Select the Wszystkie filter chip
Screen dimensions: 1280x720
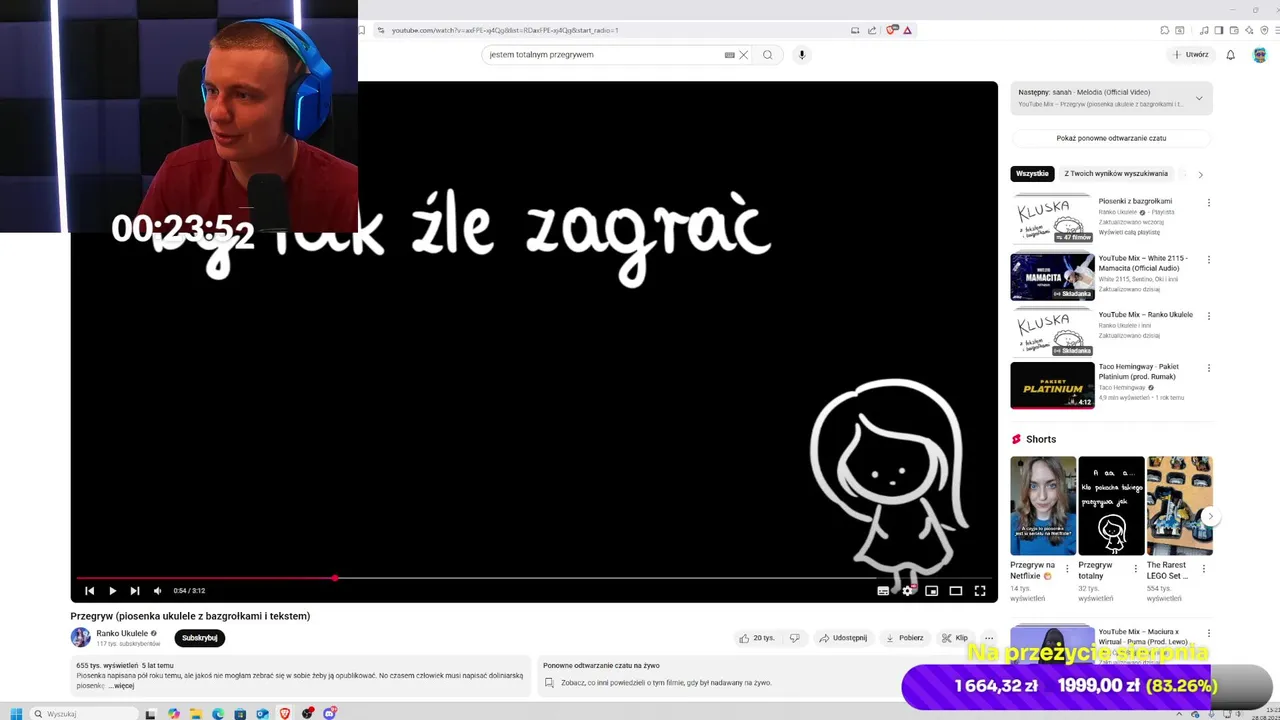coord(1032,174)
